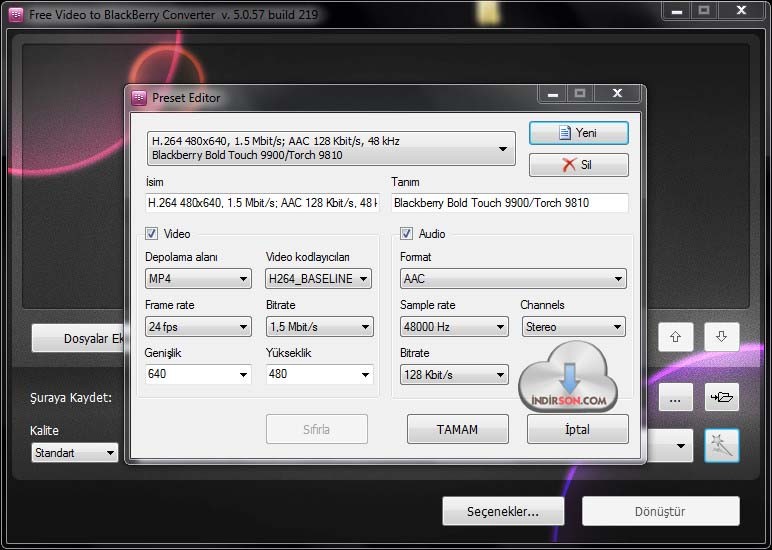Viewport: 772px width, 550px height.
Task: Open the Depolama alanı MP4 dropdown
Action: point(198,279)
